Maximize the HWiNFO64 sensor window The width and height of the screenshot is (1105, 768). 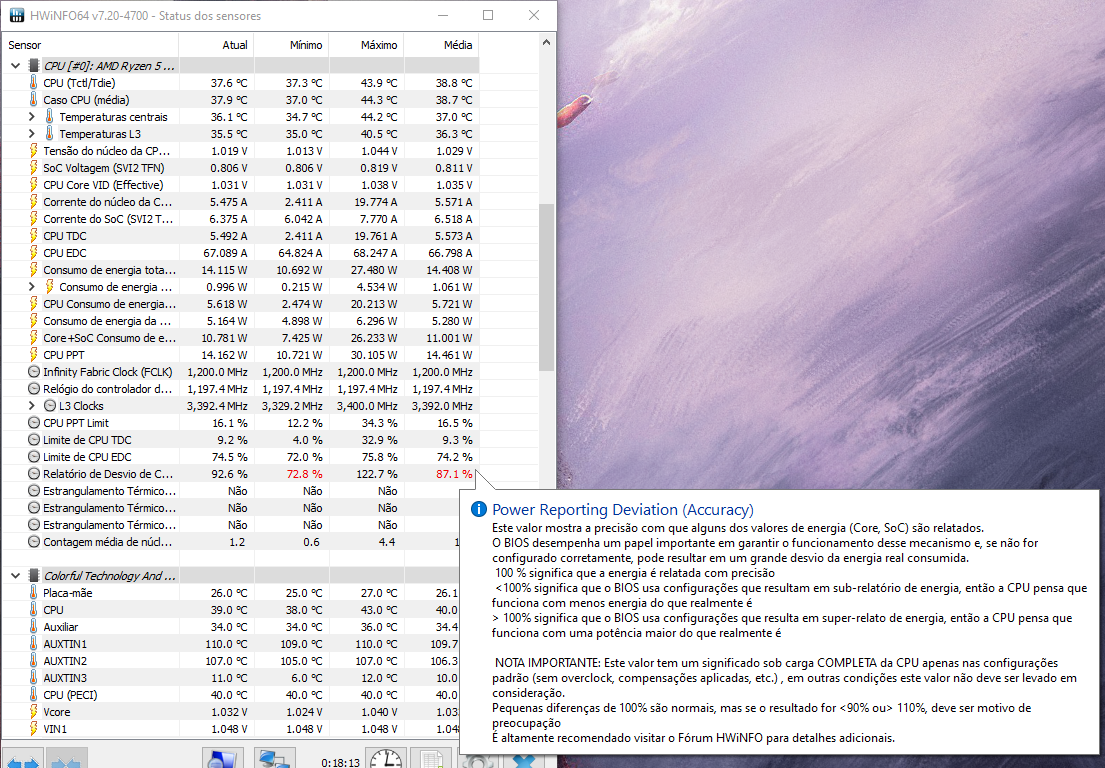point(488,16)
